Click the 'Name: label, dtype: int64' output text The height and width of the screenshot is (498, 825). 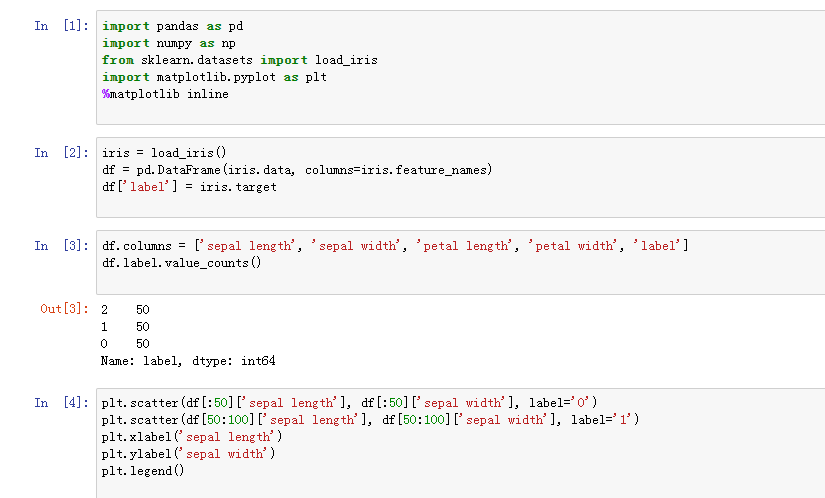point(188,360)
